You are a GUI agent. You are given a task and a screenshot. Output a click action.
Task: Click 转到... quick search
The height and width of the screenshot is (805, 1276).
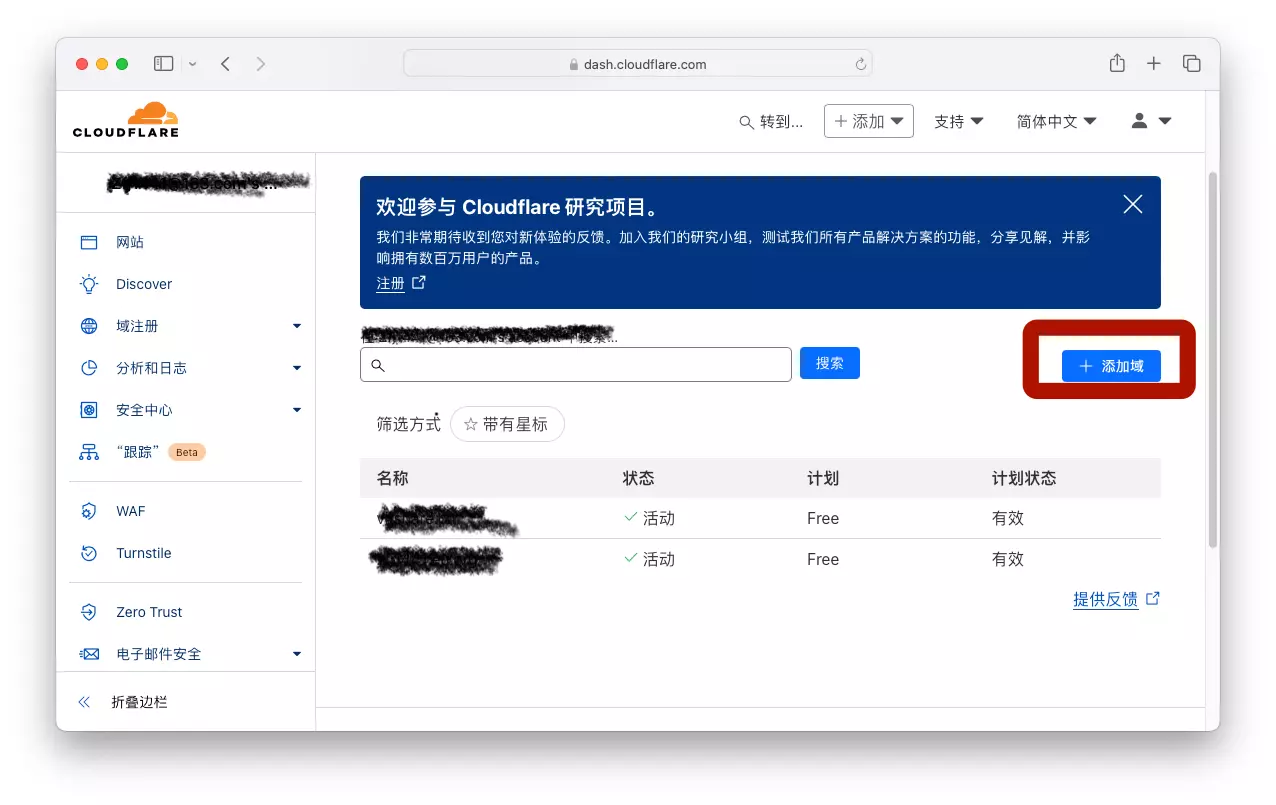771,122
